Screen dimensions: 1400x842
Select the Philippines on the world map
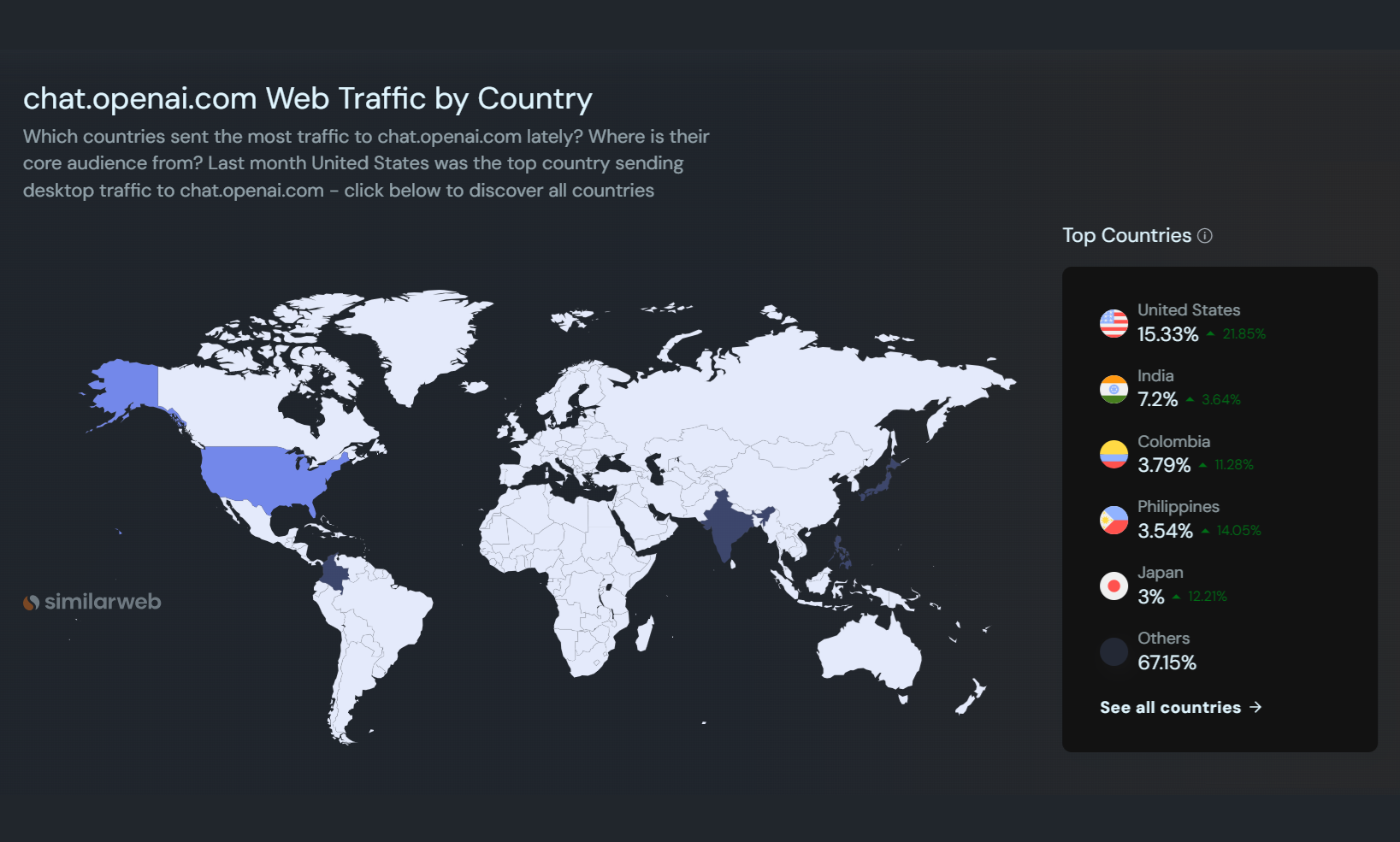pos(843,554)
